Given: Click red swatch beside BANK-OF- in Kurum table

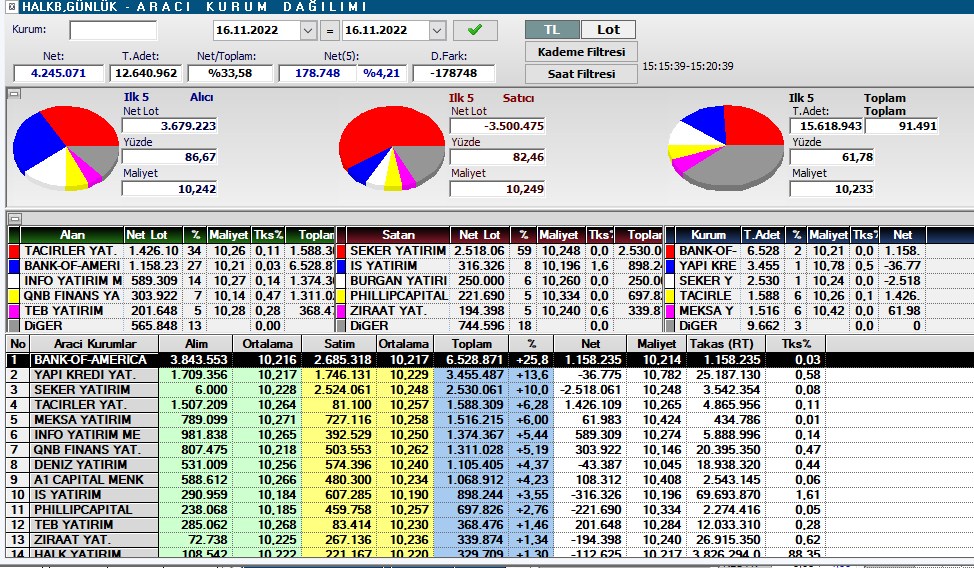Looking at the screenshot, I should 670,250.
